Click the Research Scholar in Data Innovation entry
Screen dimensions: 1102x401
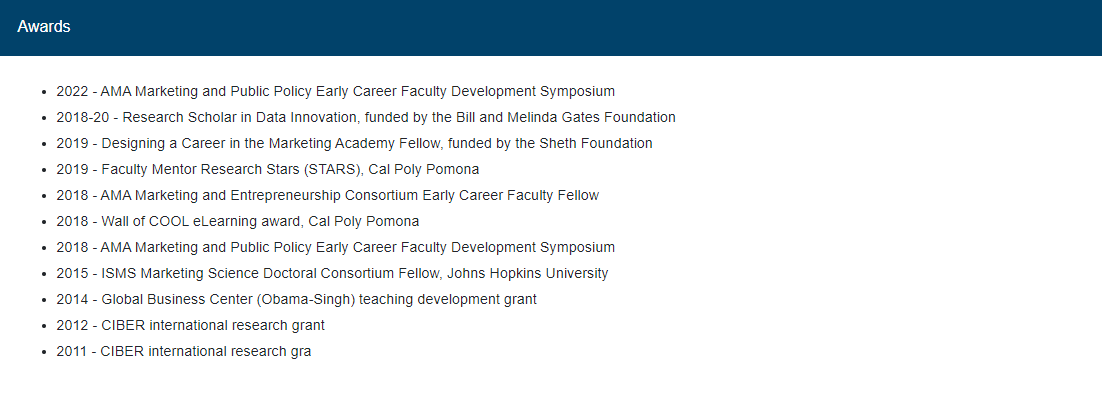[365, 117]
